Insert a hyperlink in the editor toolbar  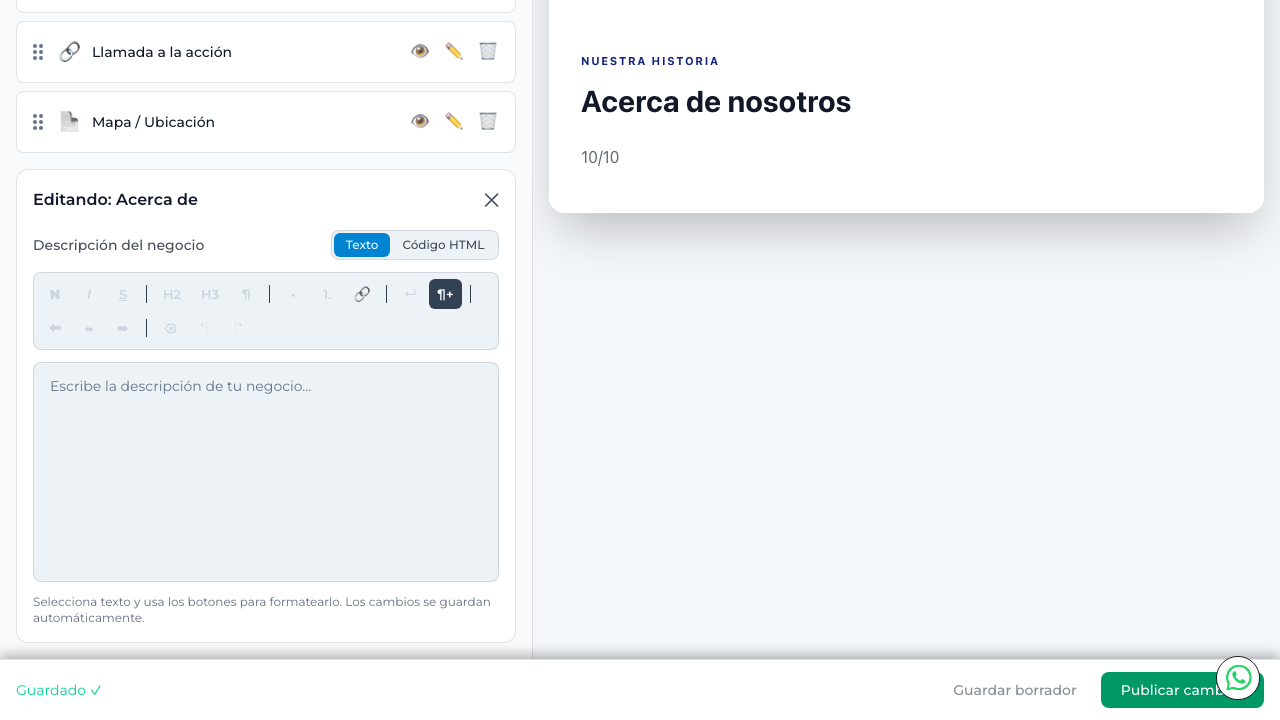point(362,294)
